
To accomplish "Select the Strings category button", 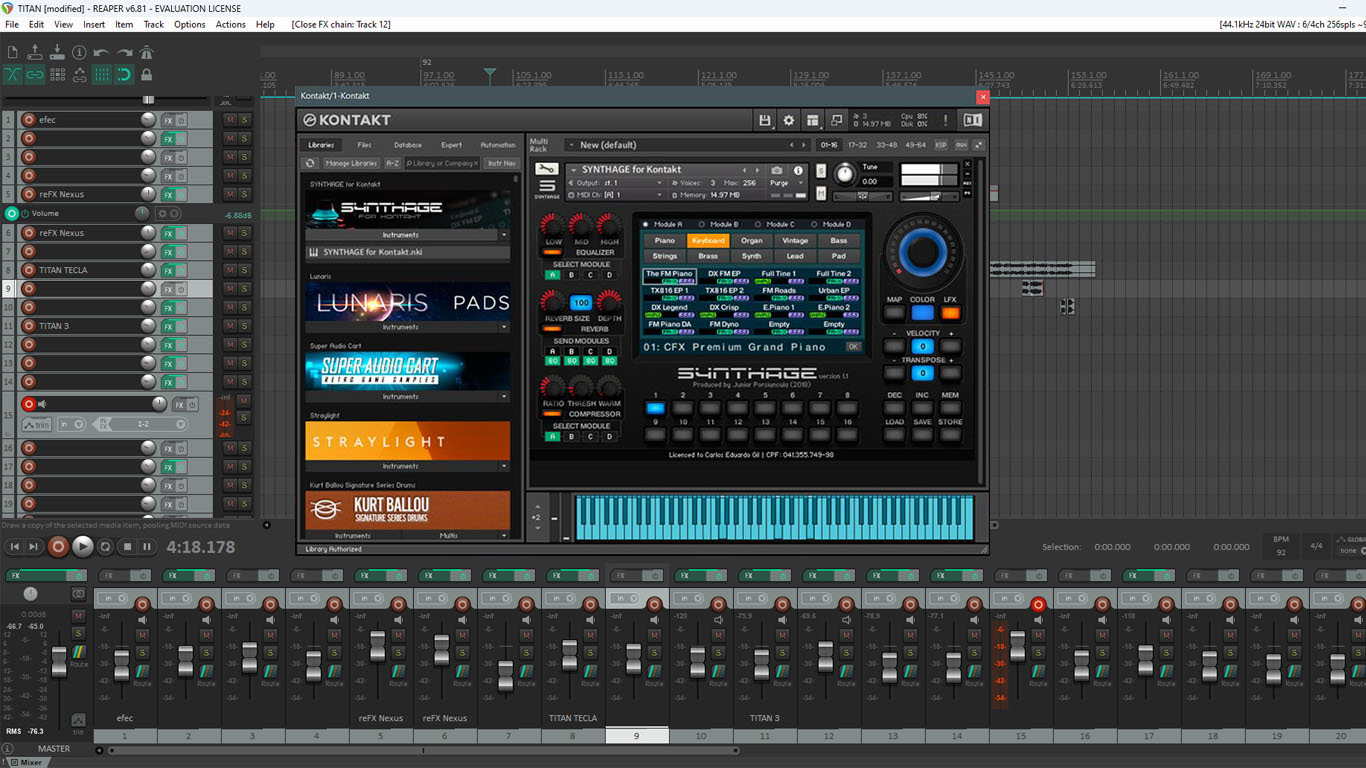I will click(x=665, y=256).
